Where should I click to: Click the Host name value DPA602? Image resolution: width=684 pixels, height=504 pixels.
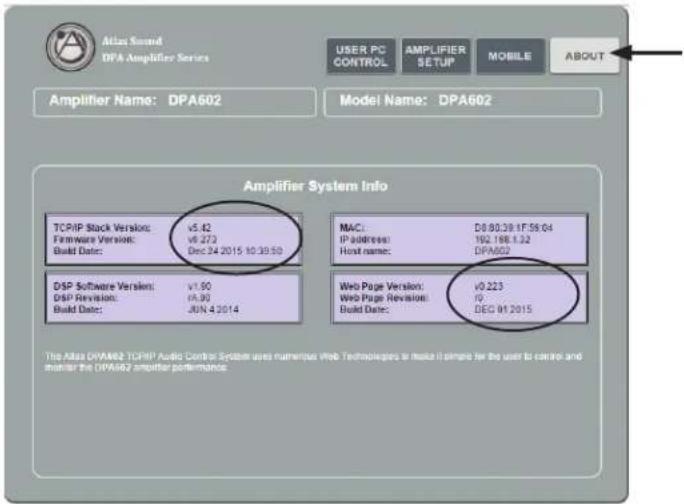492,251
